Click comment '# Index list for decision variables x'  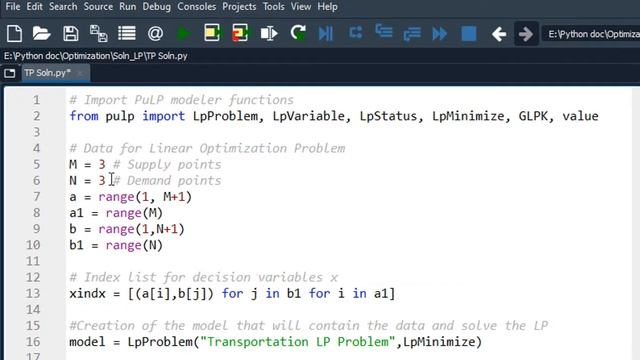204,278
